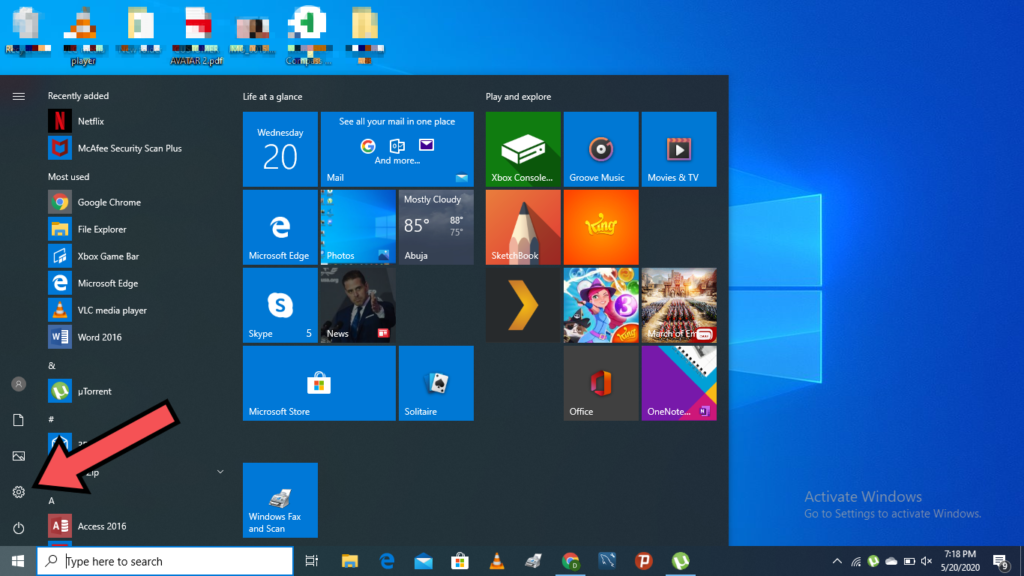Launch Word 2016
The width and height of the screenshot is (1024, 576).
(137, 337)
